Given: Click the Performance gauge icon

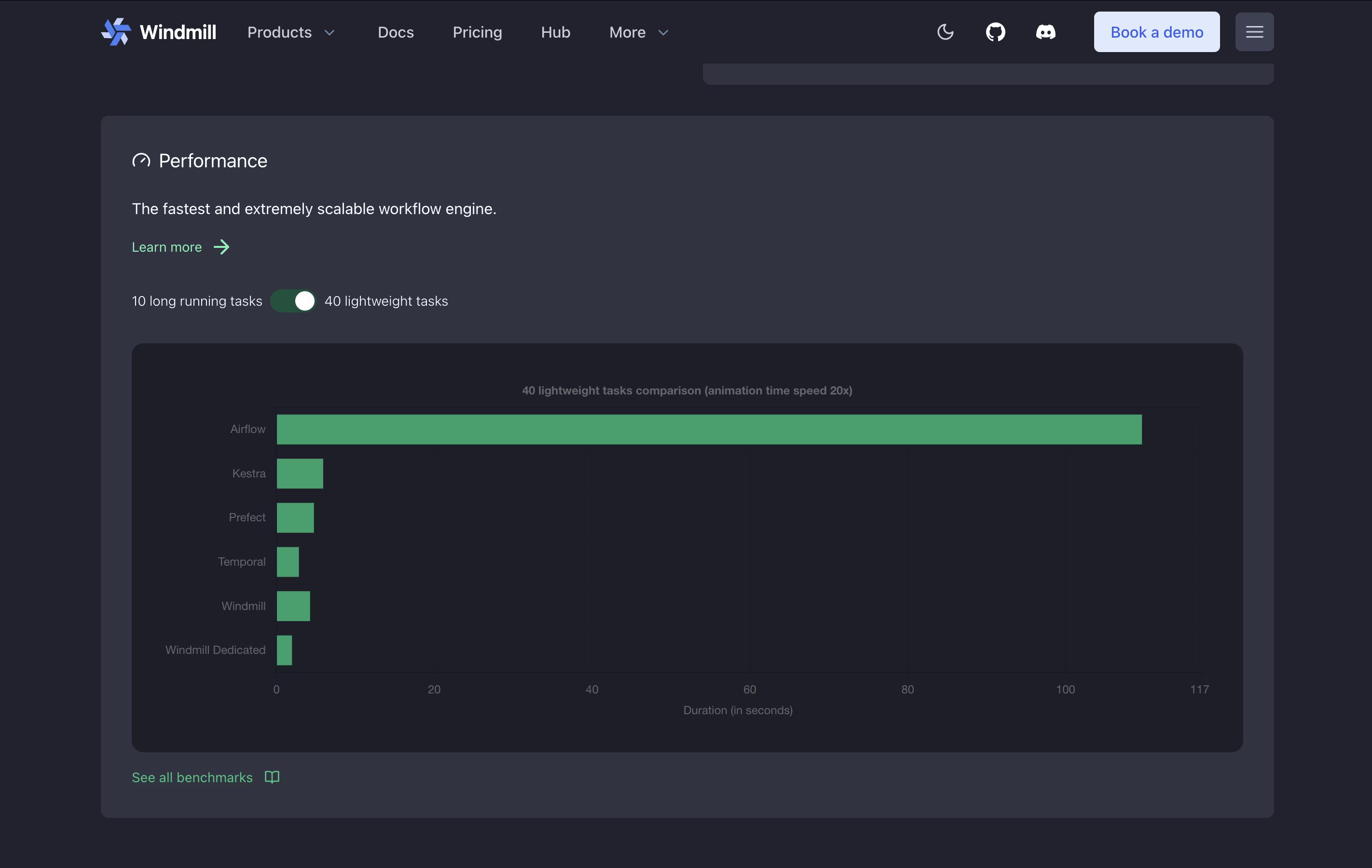Looking at the screenshot, I should click(x=141, y=161).
